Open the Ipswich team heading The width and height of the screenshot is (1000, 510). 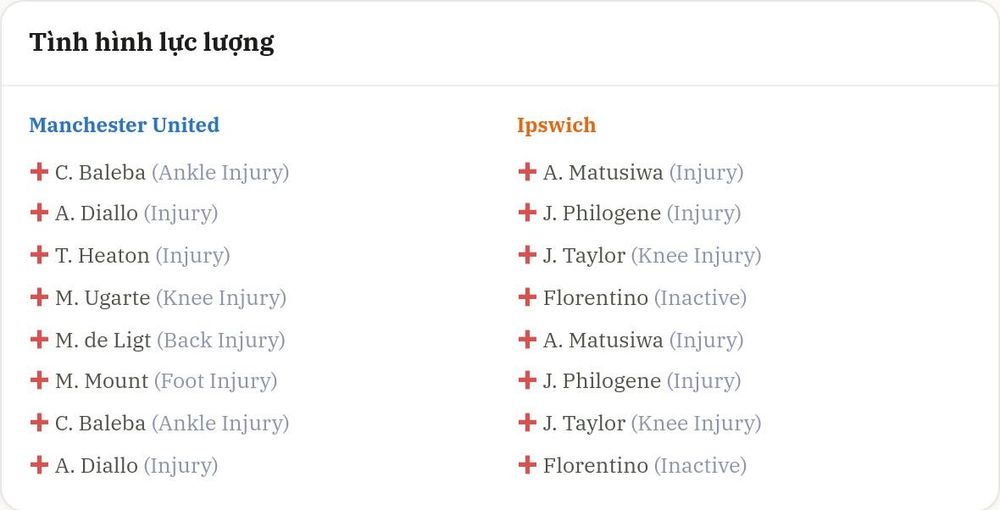coord(556,125)
